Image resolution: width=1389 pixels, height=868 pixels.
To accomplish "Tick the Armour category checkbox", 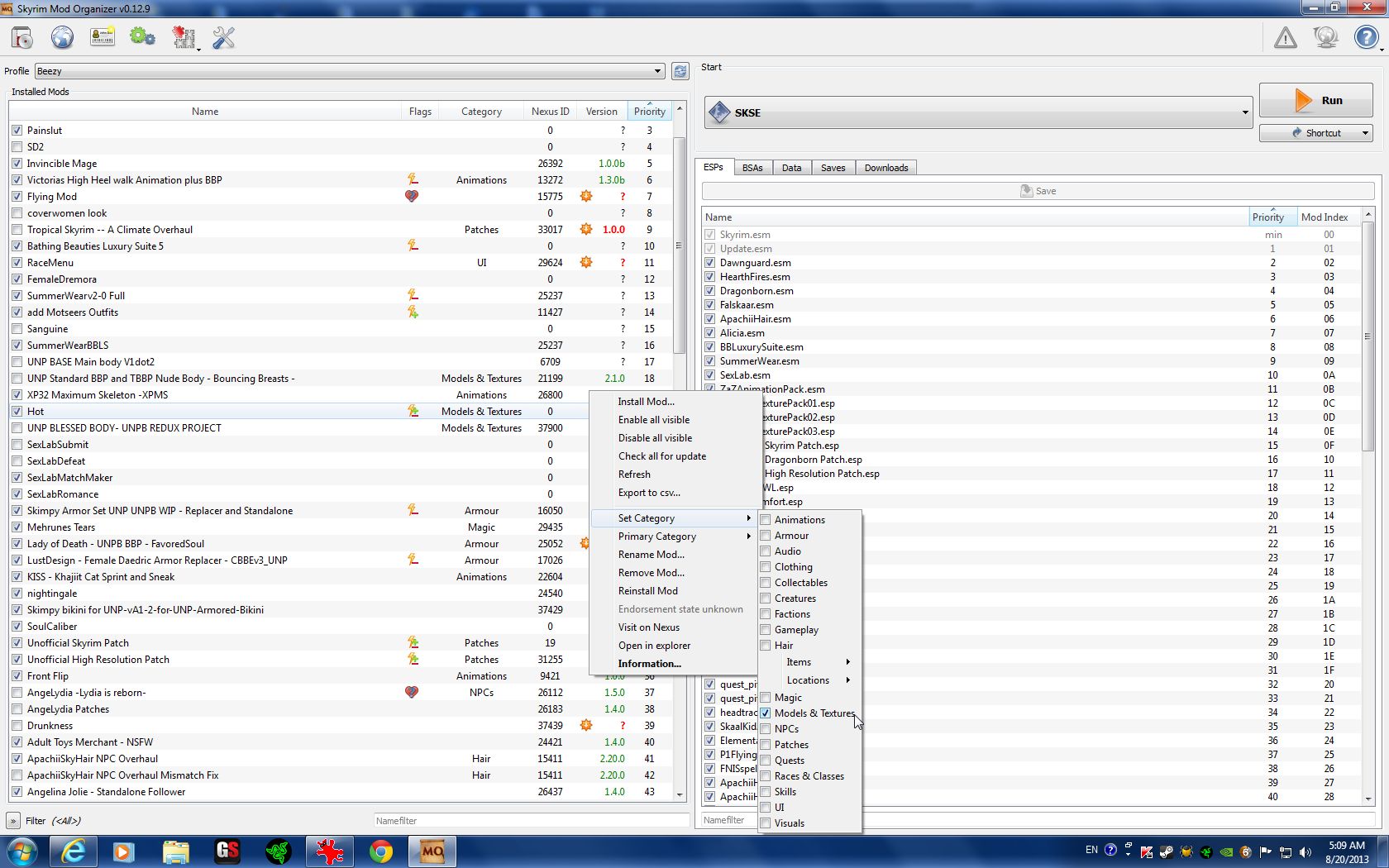I will (766, 536).
